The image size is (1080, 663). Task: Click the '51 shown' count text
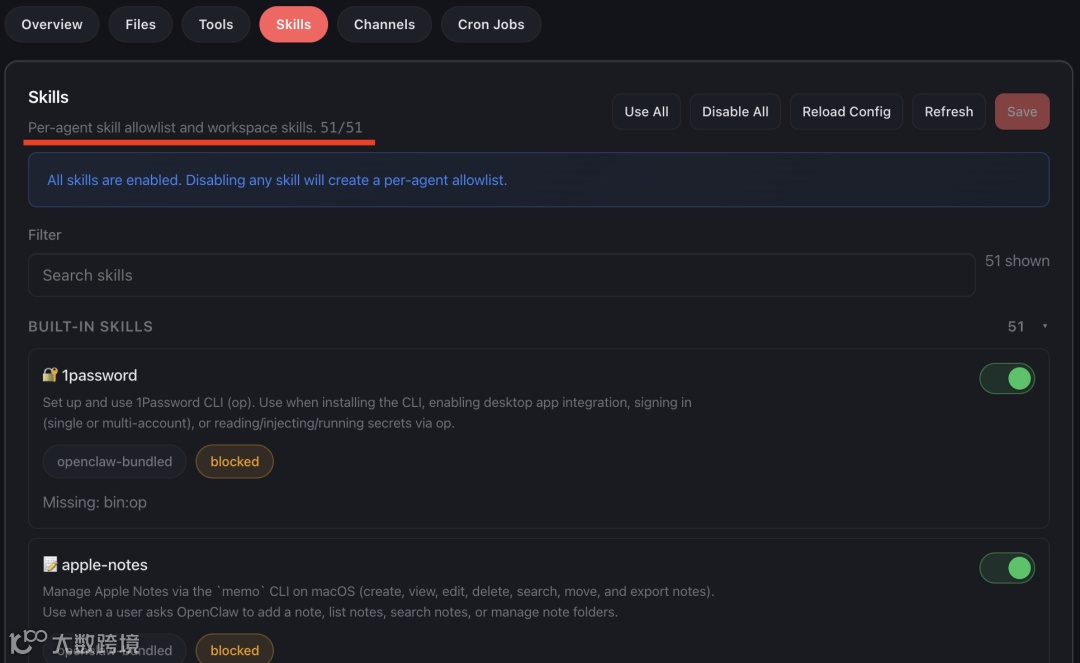pos(1017,261)
